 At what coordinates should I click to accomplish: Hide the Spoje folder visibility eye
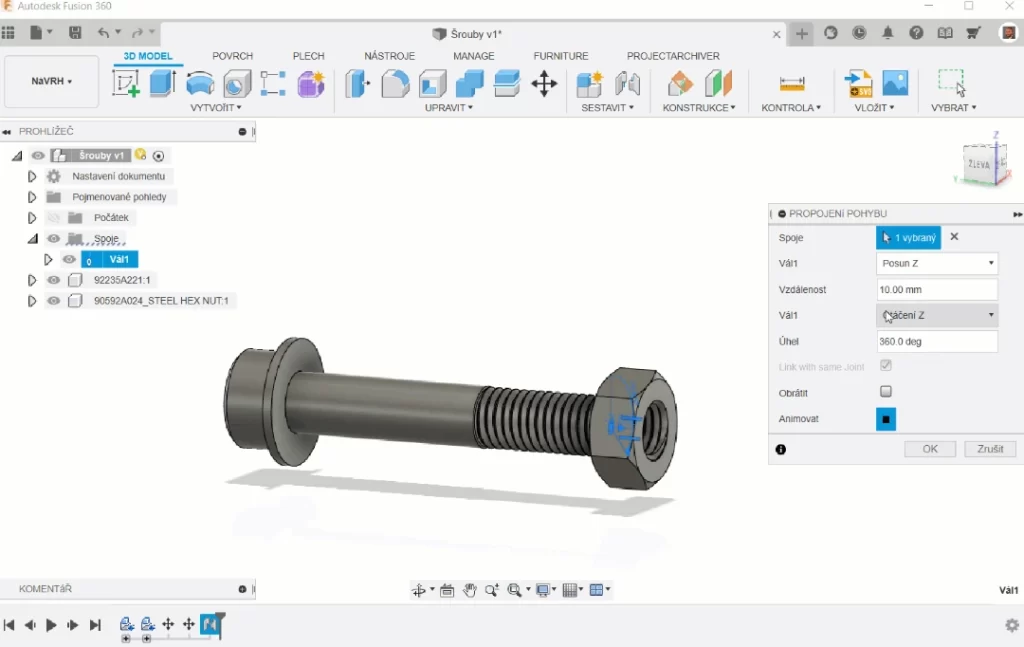tap(53, 238)
